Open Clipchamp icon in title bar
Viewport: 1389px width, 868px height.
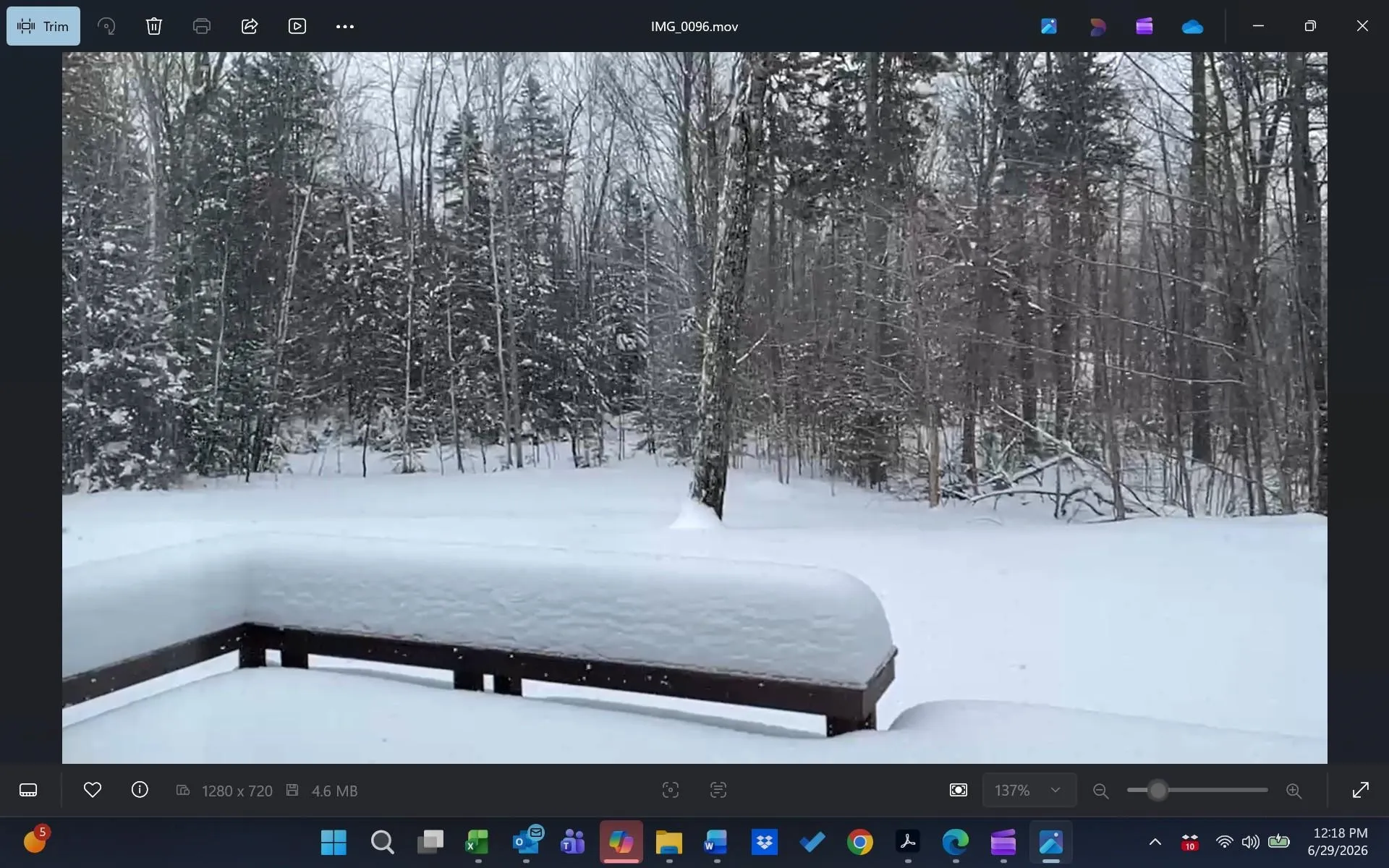pyautogui.click(x=1144, y=26)
